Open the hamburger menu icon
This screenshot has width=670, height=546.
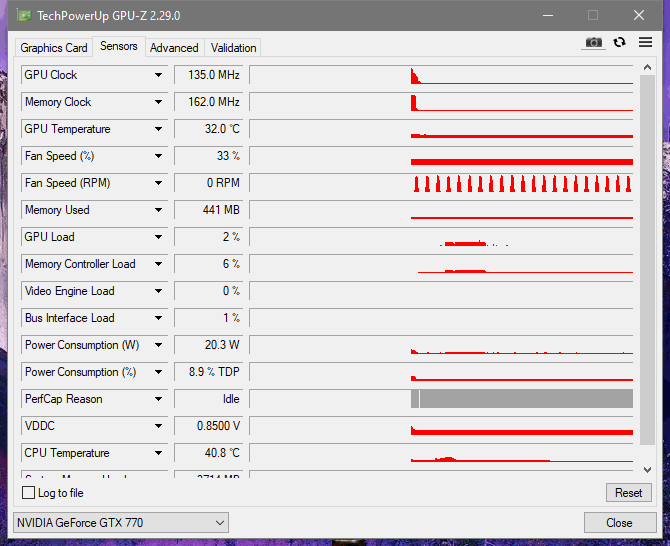click(x=646, y=42)
